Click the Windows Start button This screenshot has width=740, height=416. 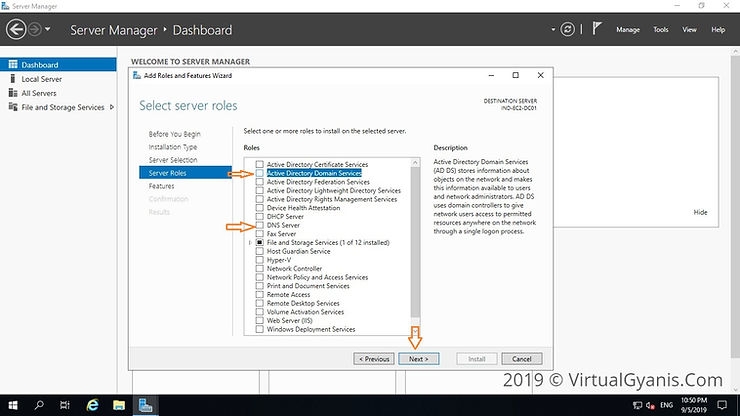click(x=12, y=406)
